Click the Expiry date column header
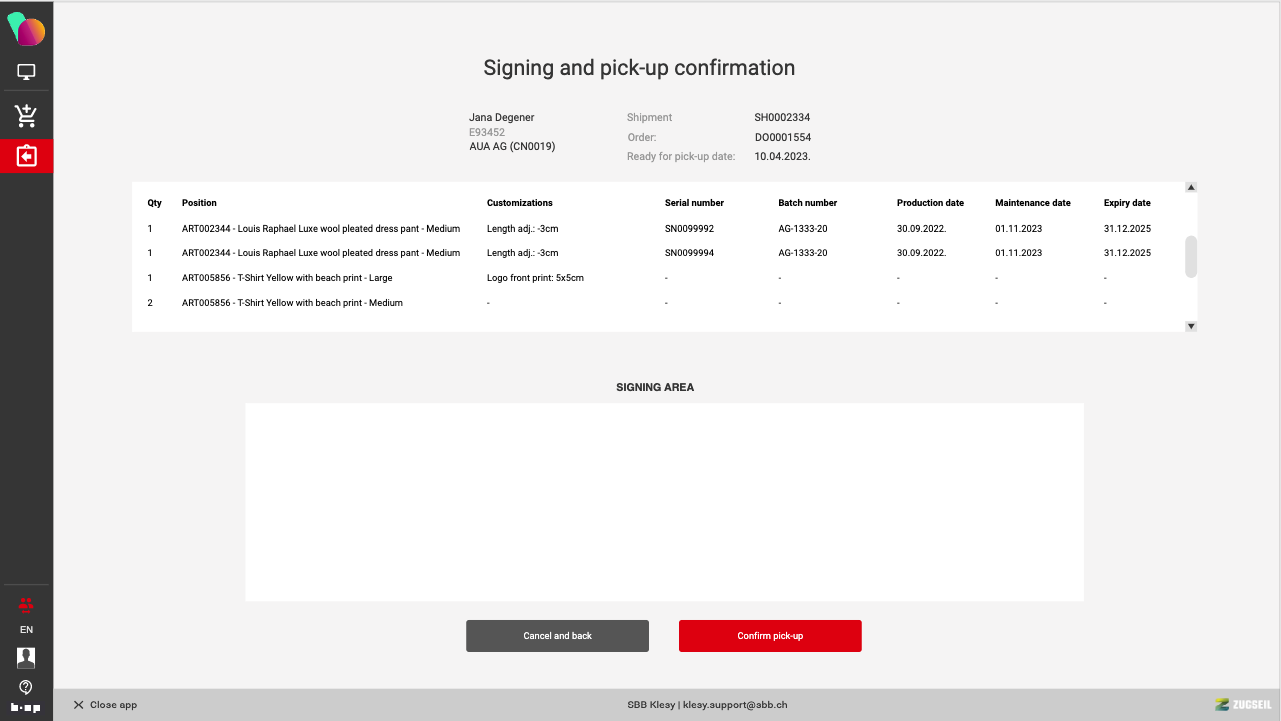Screen dimensions: 1281x721 (1127, 203)
